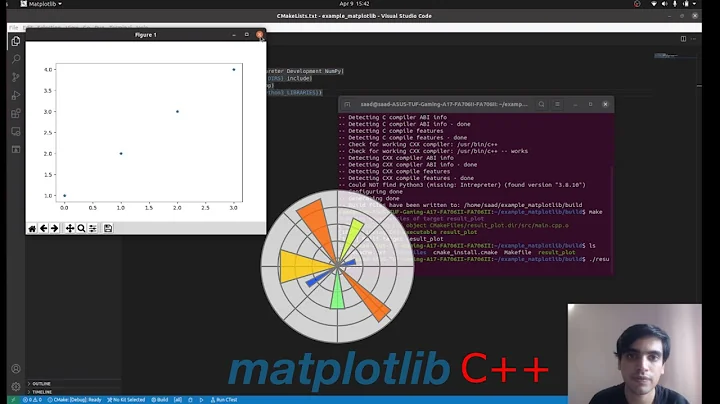Click the red recording indicator in top bar
720x404 pixels.
pos(637,4)
